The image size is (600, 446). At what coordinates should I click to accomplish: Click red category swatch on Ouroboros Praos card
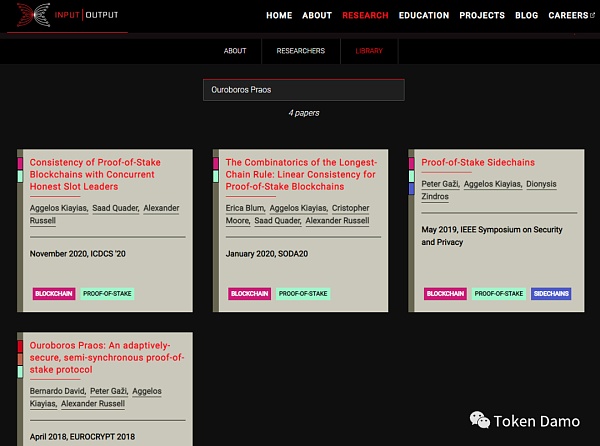tap(20, 347)
